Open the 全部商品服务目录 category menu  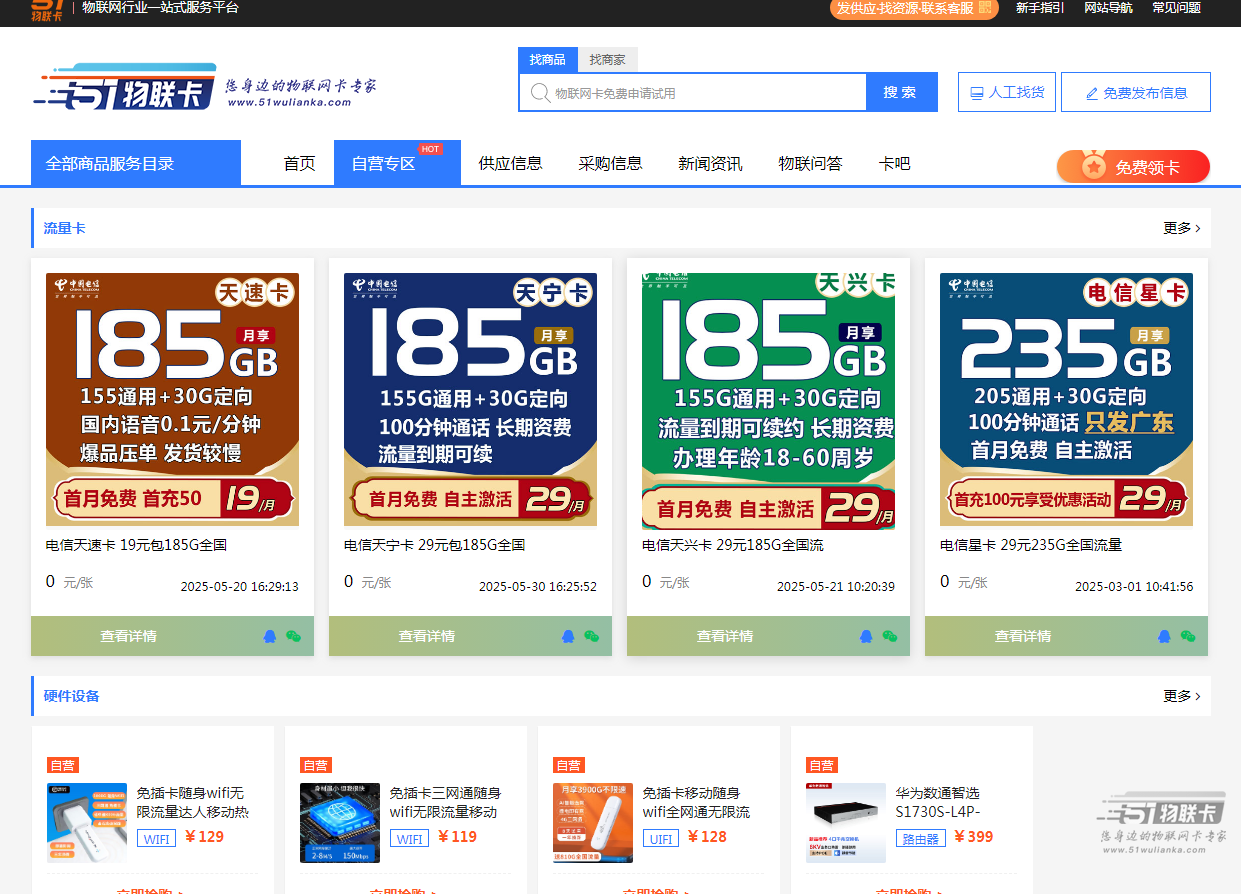click(x=136, y=163)
